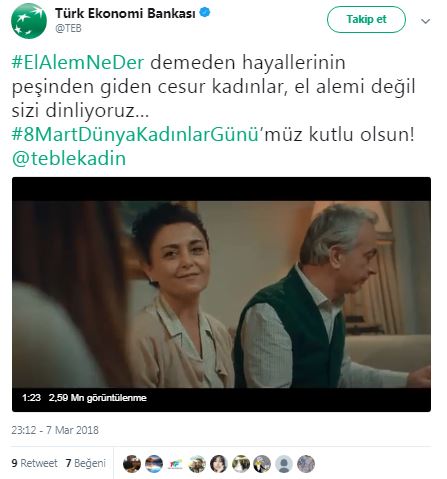Open the #8MartDünyaKadınlarGünü hashtag
447x479 pixels.
pyautogui.click(x=135, y=135)
